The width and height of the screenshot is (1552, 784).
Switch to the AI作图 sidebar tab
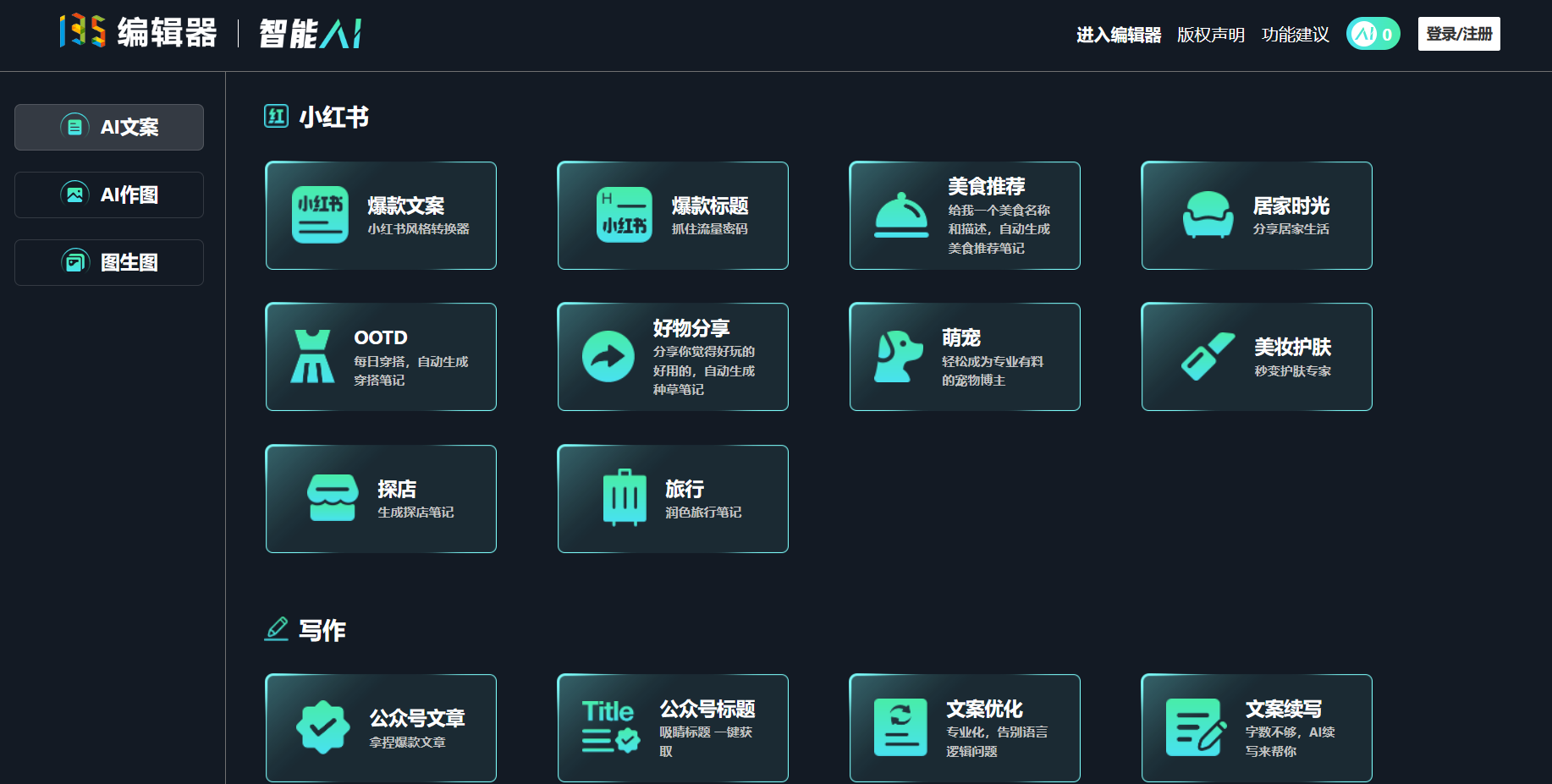tap(108, 195)
